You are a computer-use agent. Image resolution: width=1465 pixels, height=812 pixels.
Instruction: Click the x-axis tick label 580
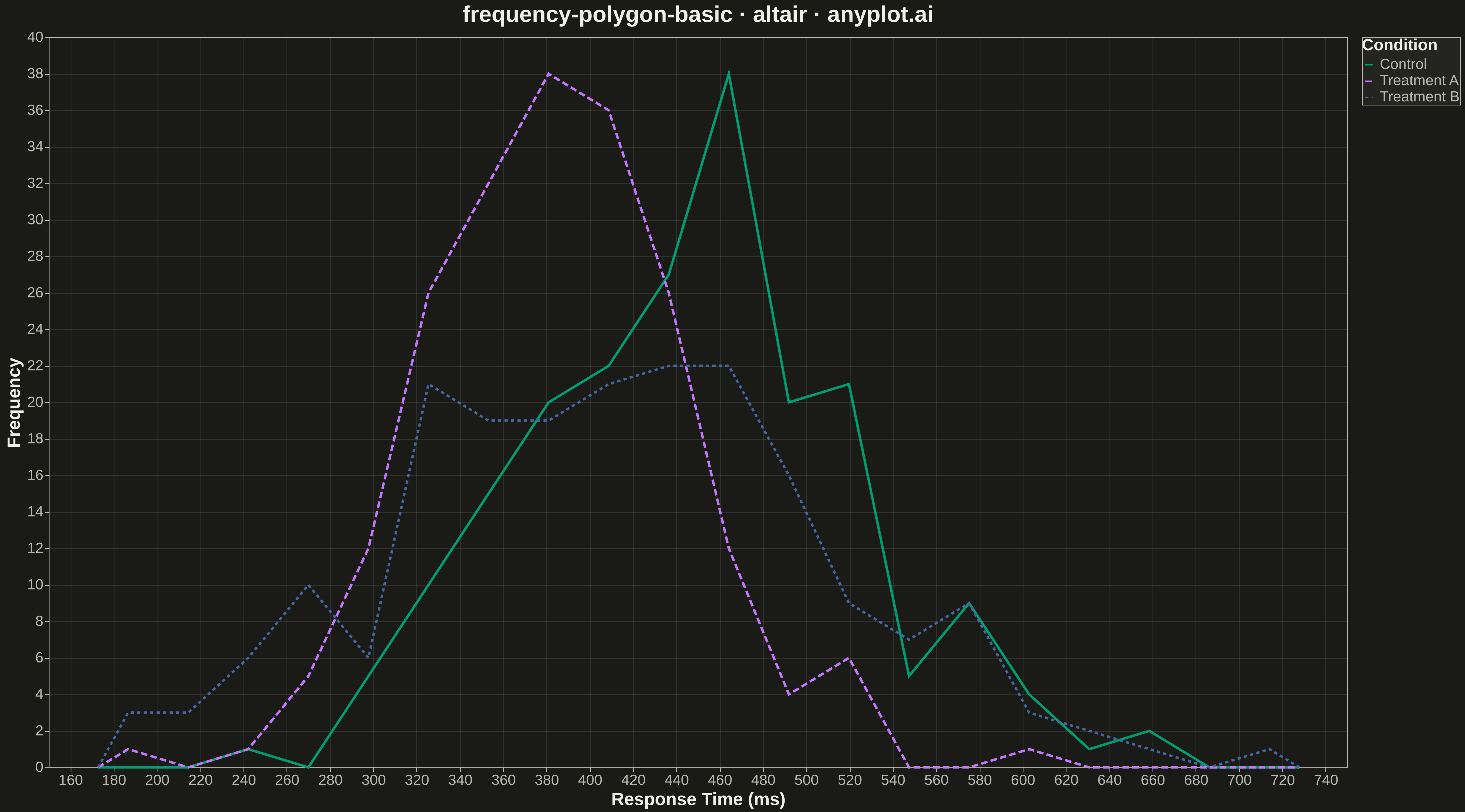tap(980, 780)
